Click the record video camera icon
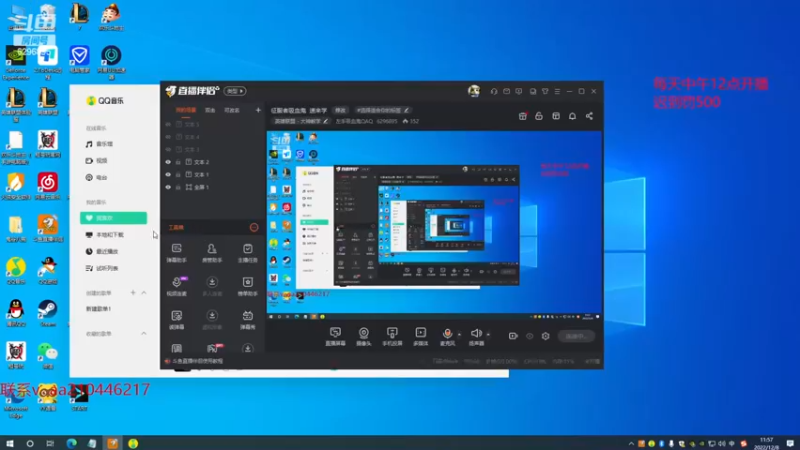Image resolution: width=800 pixels, height=450 pixels. [x=513, y=336]
